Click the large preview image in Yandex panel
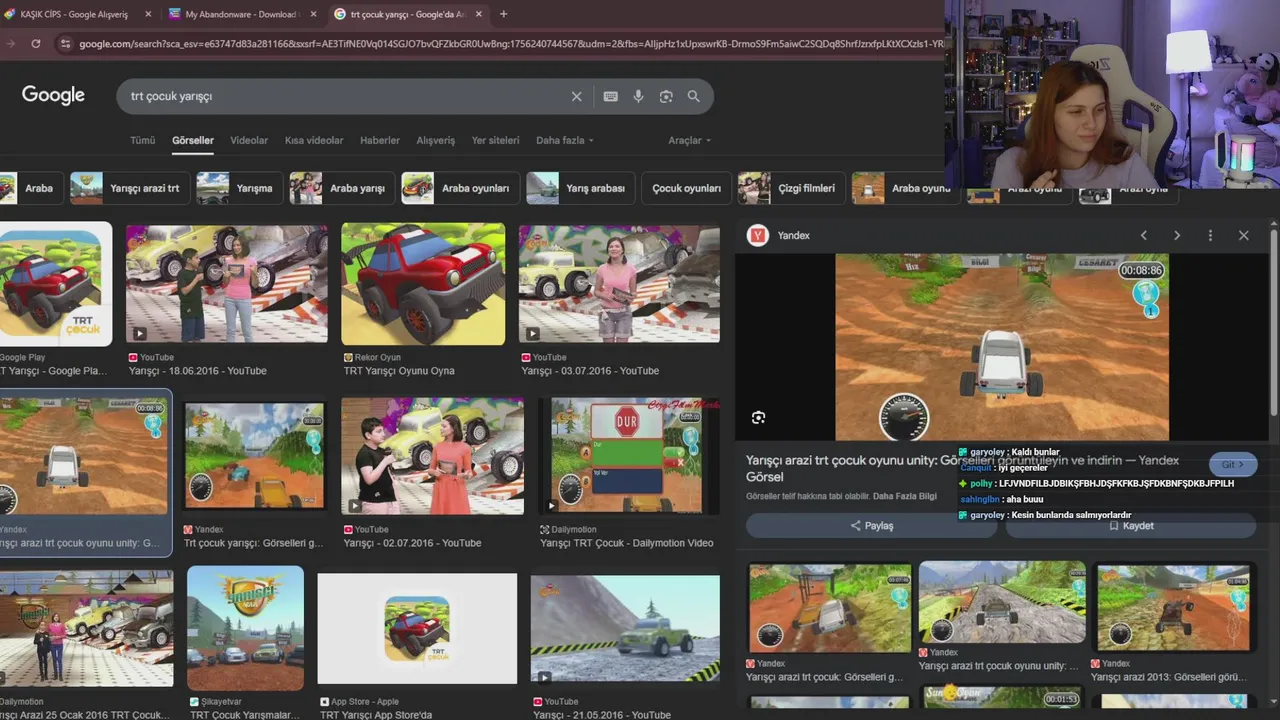The width and height of the screenshot is (1280, 720). tap(1001, 347)
